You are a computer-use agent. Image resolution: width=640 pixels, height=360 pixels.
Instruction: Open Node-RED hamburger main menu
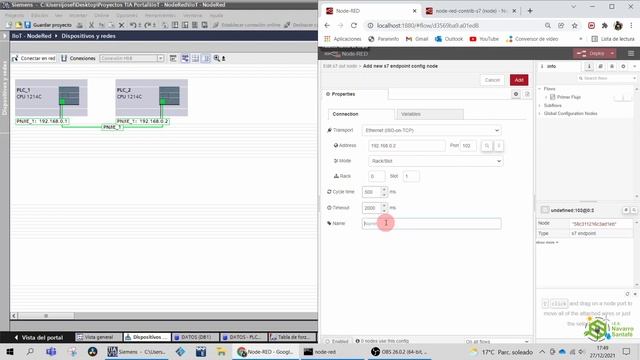631,53
